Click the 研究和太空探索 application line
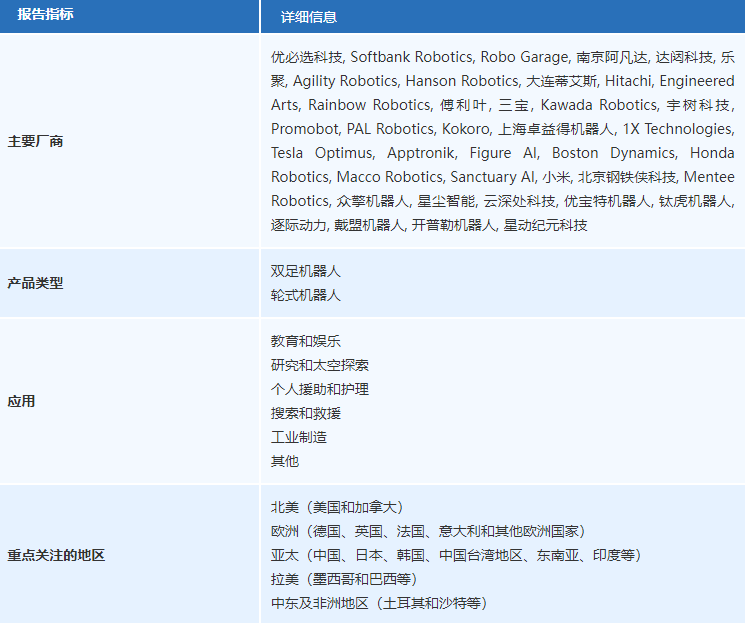752x623 pixels. click(x=319, y=365)
